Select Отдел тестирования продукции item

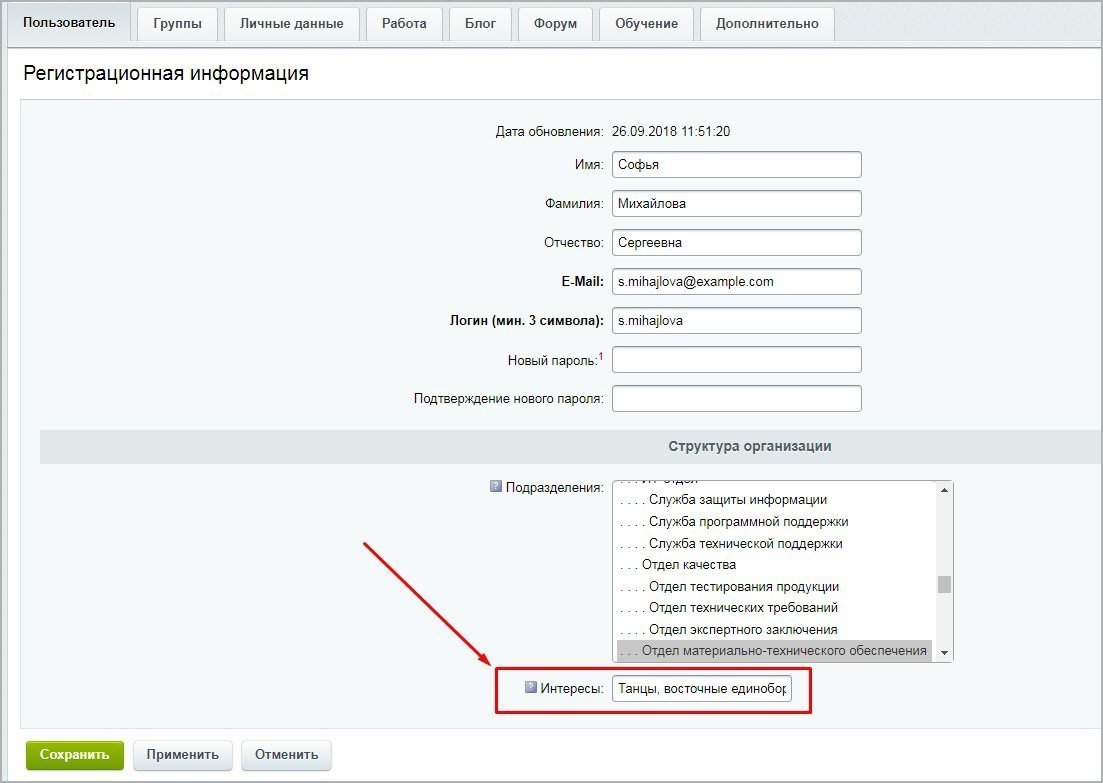pos(743,586)
